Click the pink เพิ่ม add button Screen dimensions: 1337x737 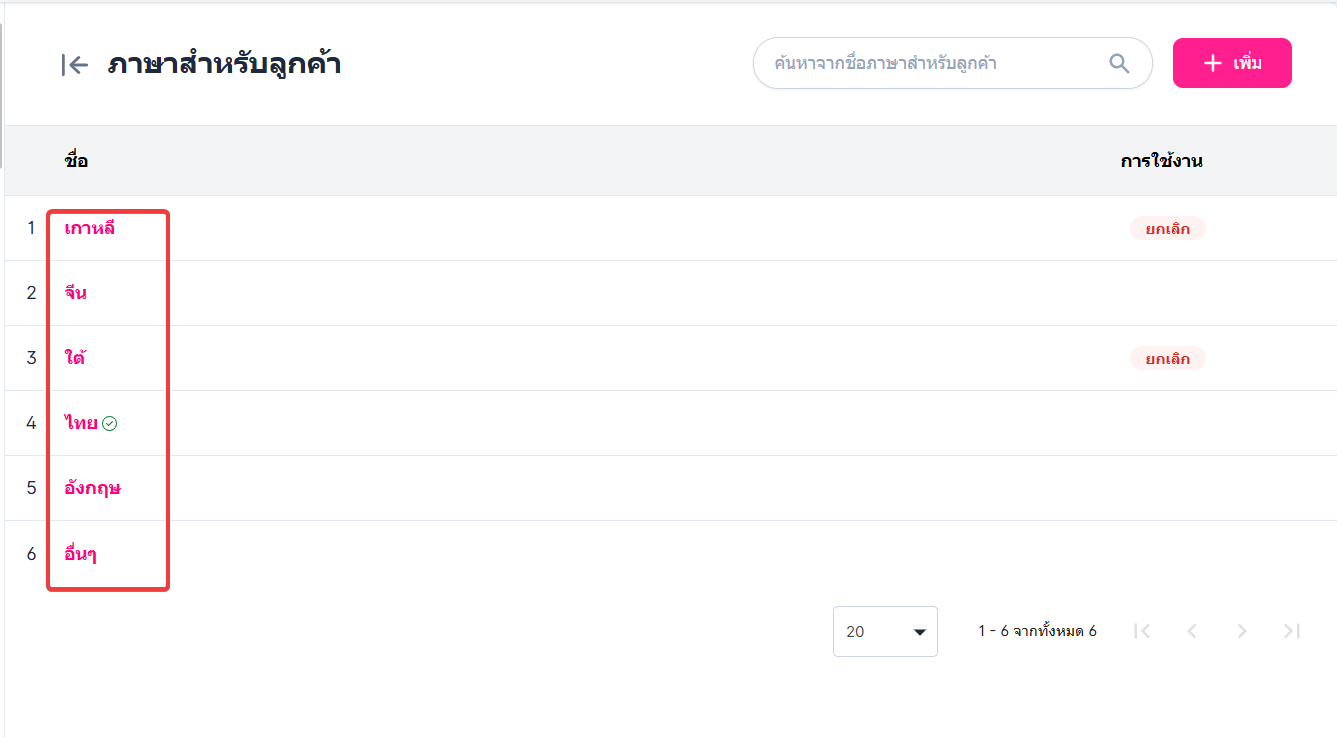pos(1232,63)
